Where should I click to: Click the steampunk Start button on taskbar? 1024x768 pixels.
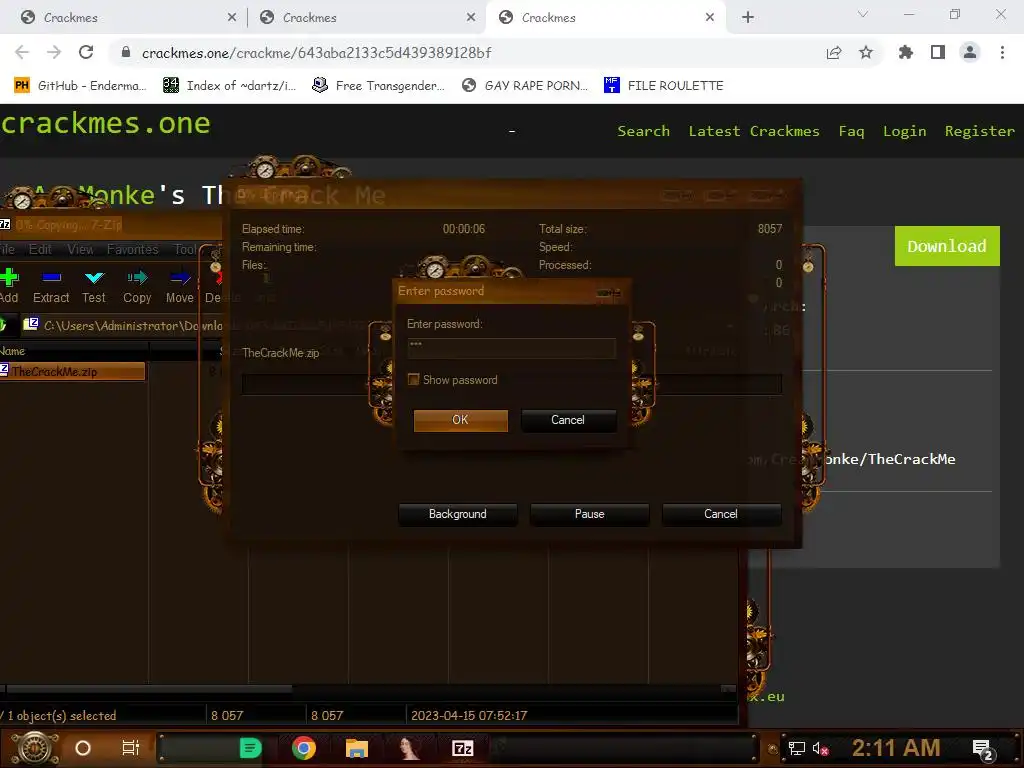[35, 748]
